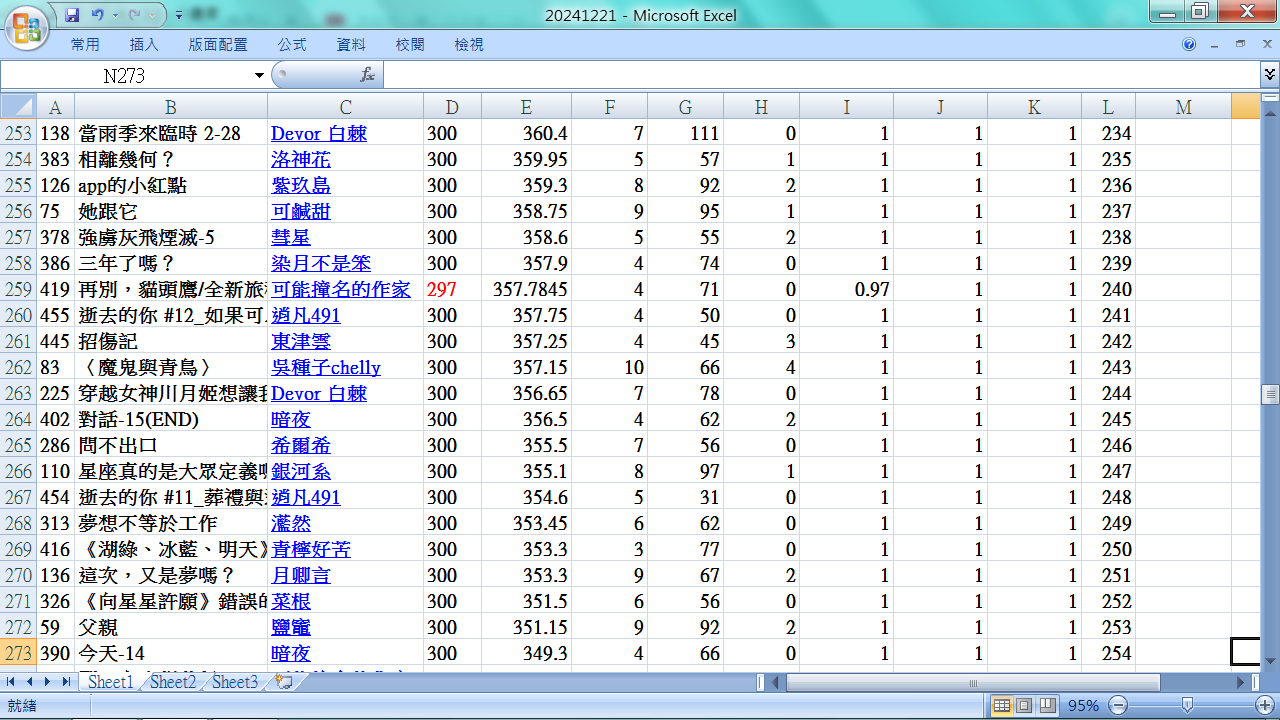Select column M header
The width and height of the screenshot is (1280, 720).
click(1183, 107)
